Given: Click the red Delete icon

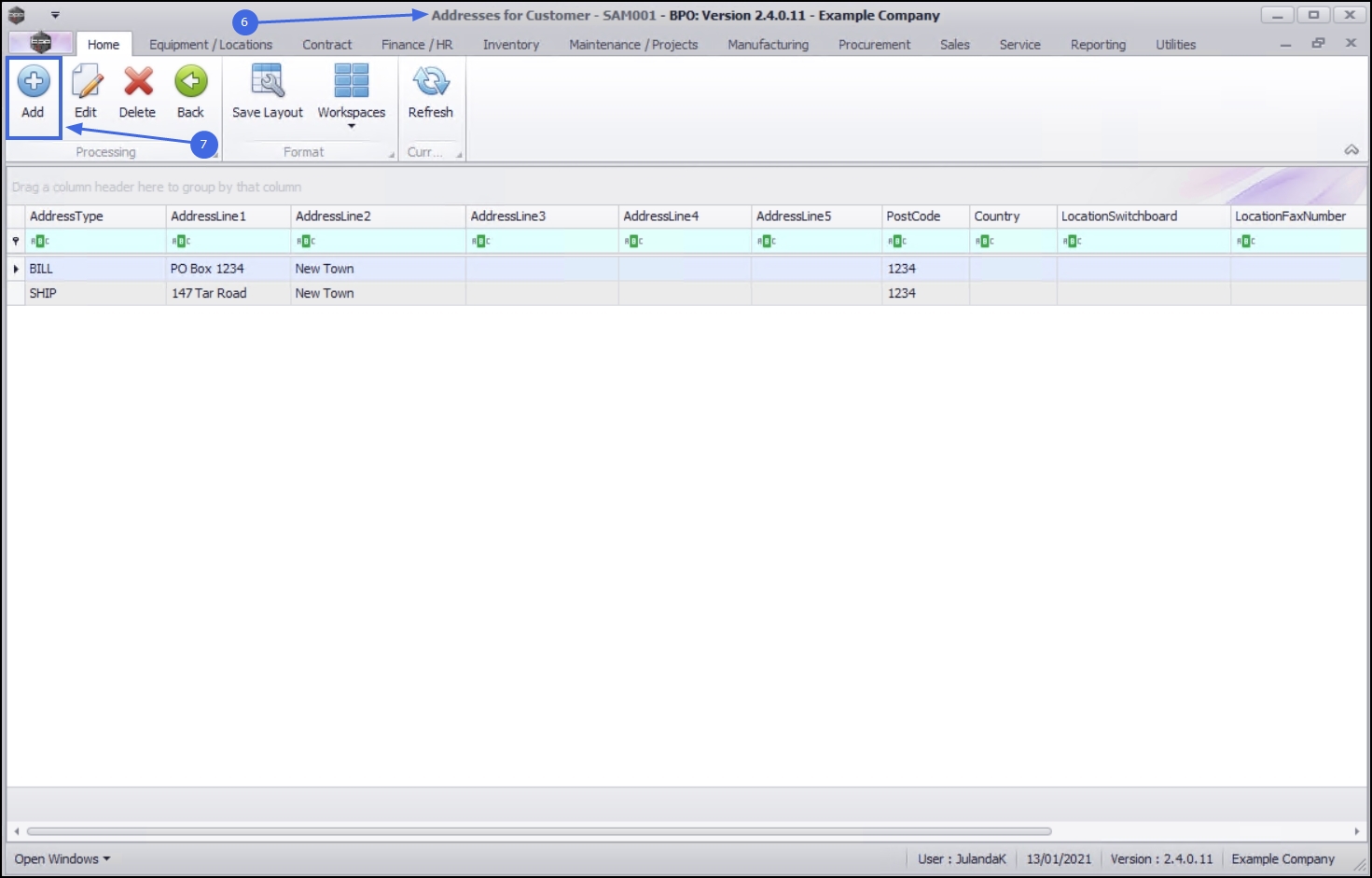Looking at the screenshot, I should point(138,82).
